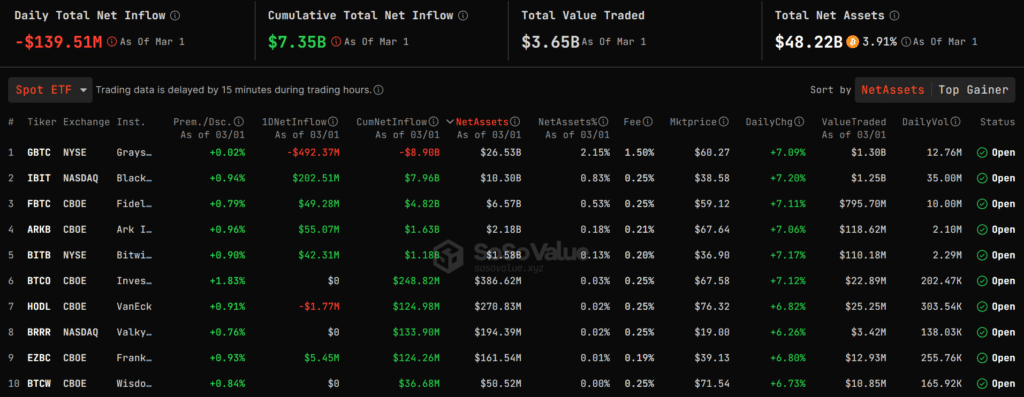1024x397 pixels.
Task: Click info icon beside Fee column header
Action: (x=647, y=121)
